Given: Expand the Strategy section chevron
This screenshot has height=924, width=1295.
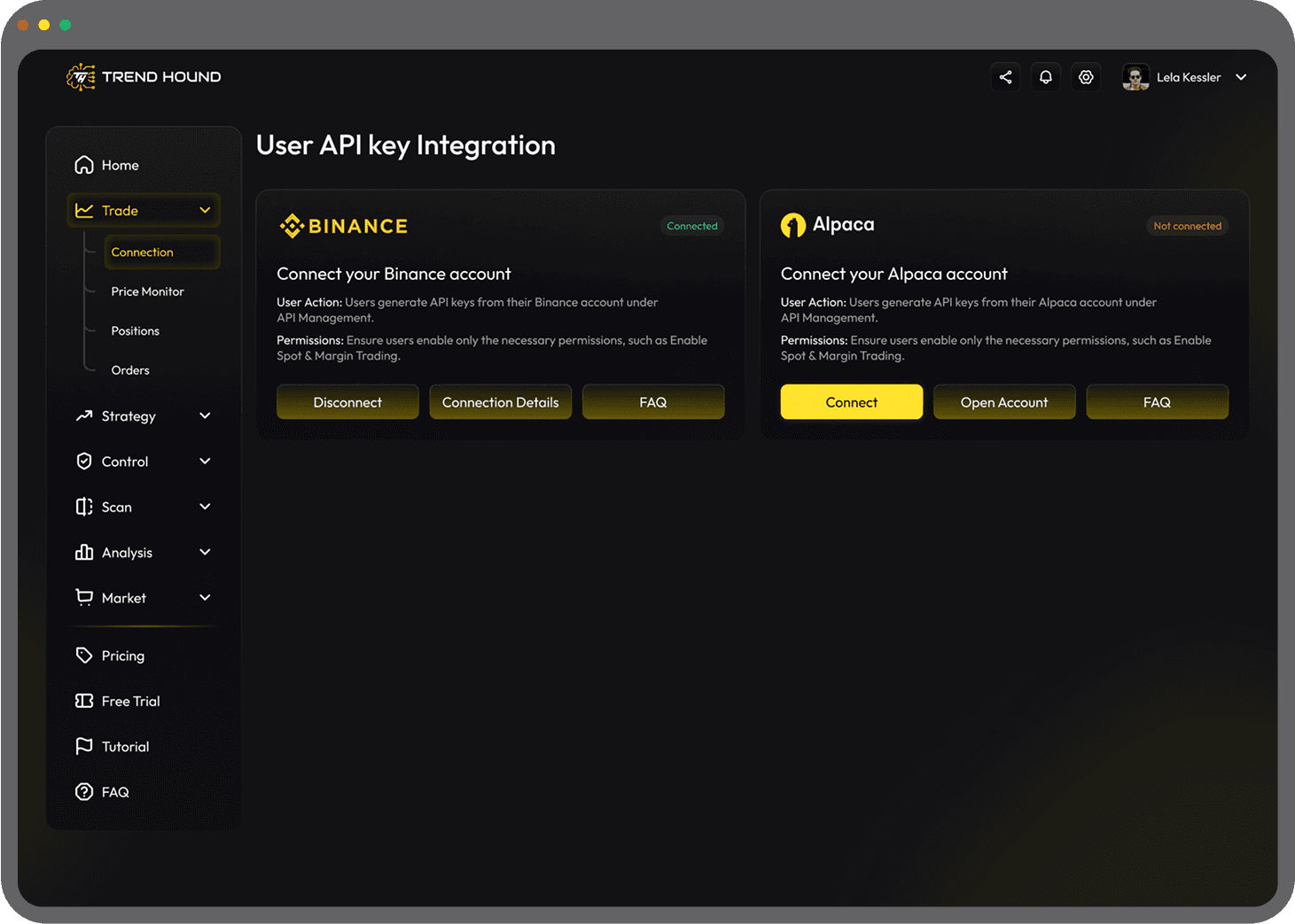Looking at the screenshot, I should point(205,415).
